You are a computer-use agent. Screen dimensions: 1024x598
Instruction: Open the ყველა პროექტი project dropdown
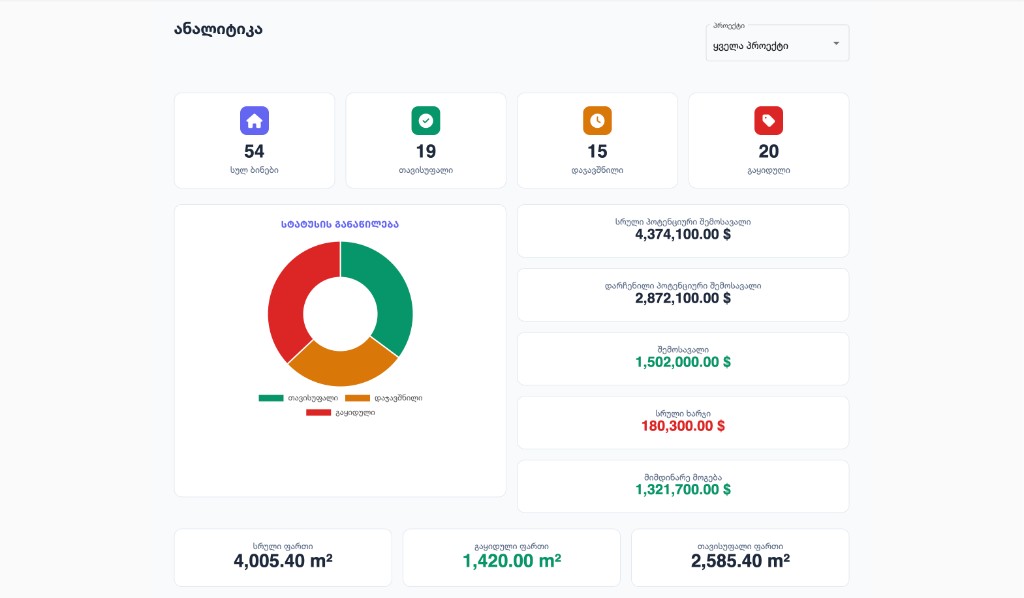click(x=777, y=43)
